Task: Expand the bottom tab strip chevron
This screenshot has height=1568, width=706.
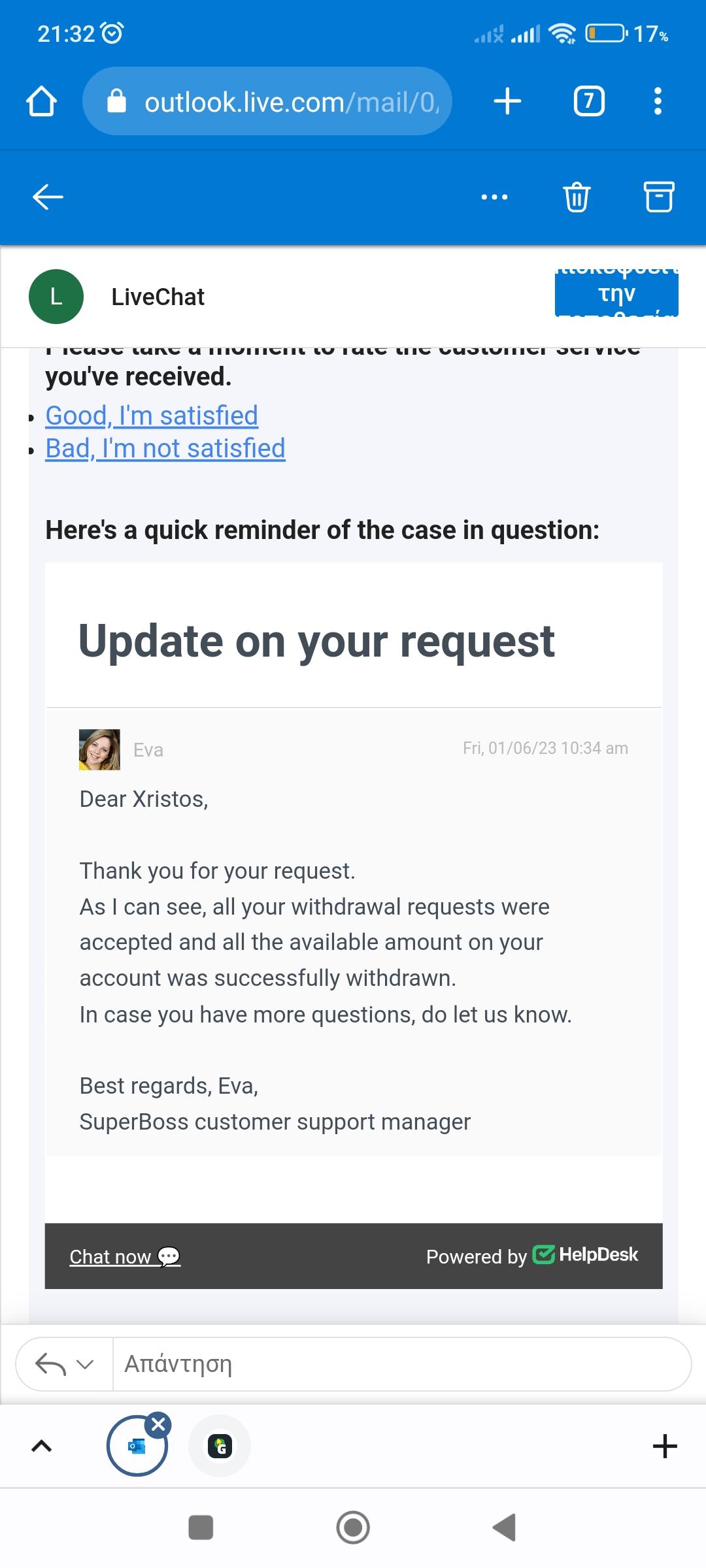Action: coord(41,1446)
